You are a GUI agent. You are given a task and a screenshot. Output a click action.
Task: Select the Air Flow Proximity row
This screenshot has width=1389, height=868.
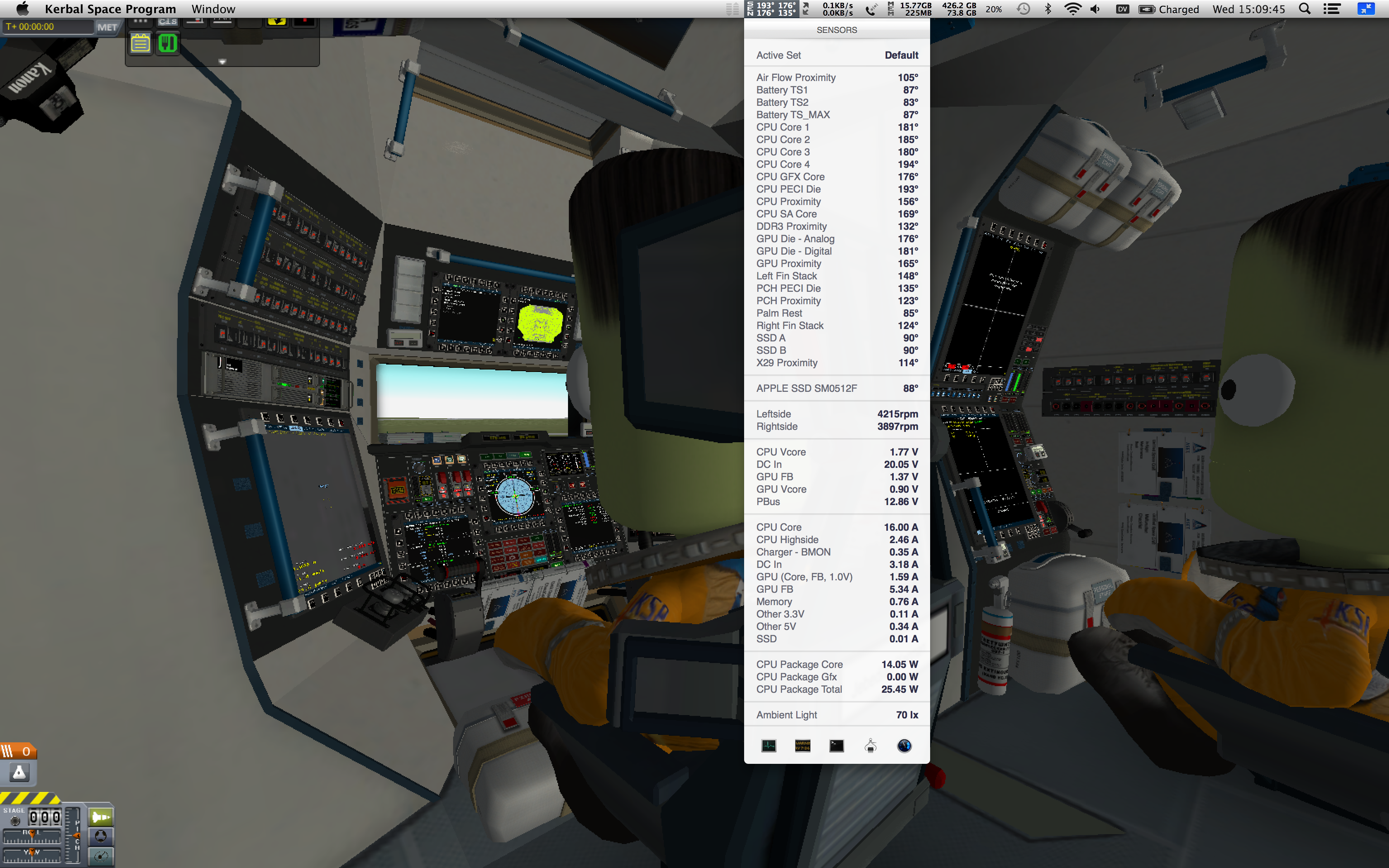[x=837, y=78]
